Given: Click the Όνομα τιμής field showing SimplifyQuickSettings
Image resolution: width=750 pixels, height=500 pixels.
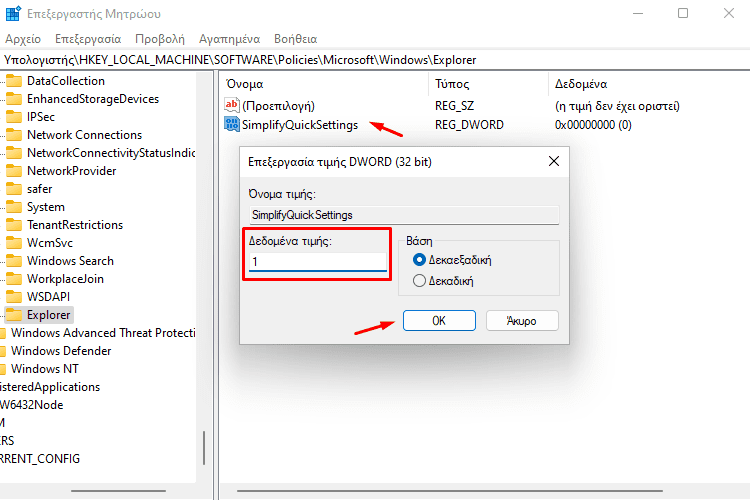Looking at the screenshot, I should coord(404,215).
